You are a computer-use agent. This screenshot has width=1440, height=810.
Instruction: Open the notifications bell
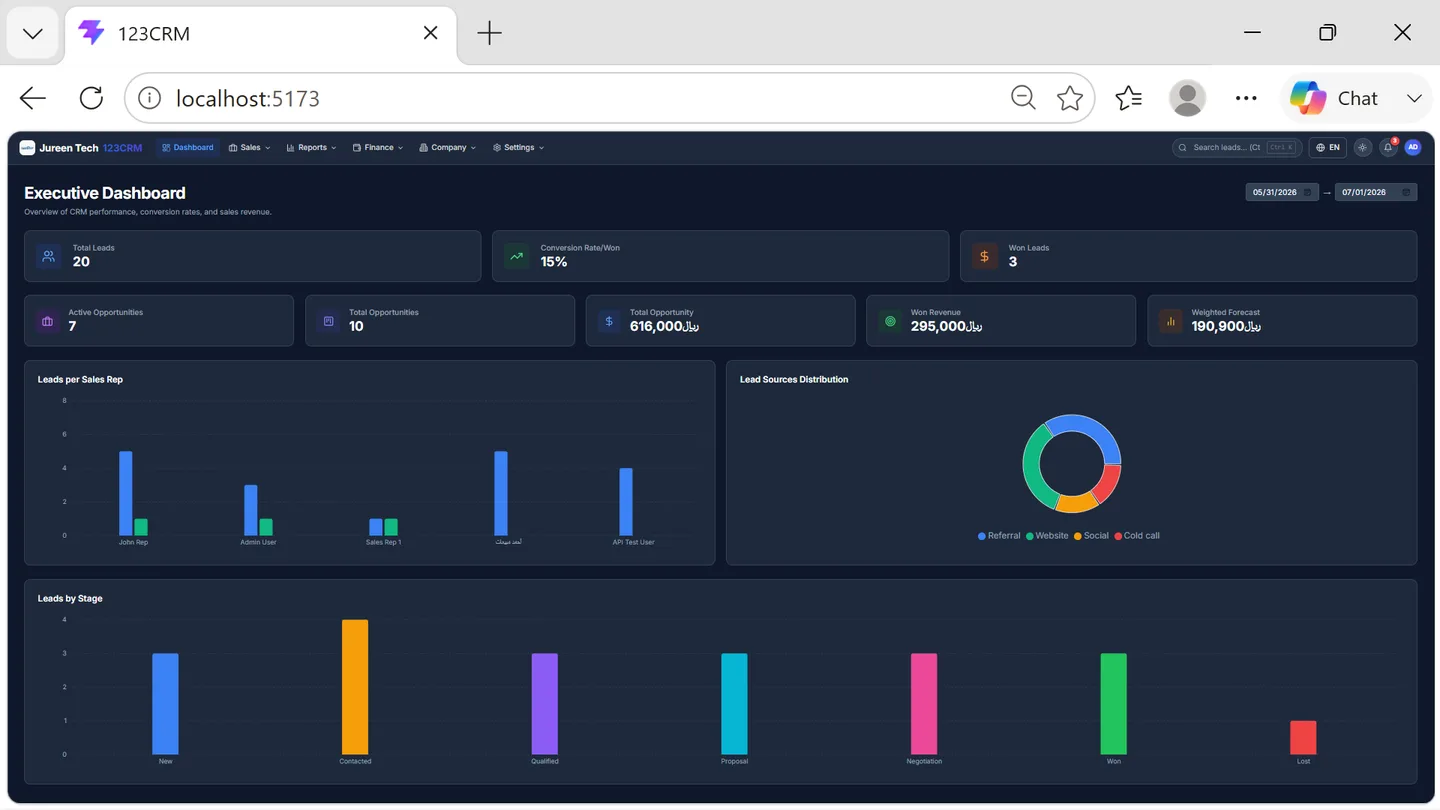(1388, 148)
